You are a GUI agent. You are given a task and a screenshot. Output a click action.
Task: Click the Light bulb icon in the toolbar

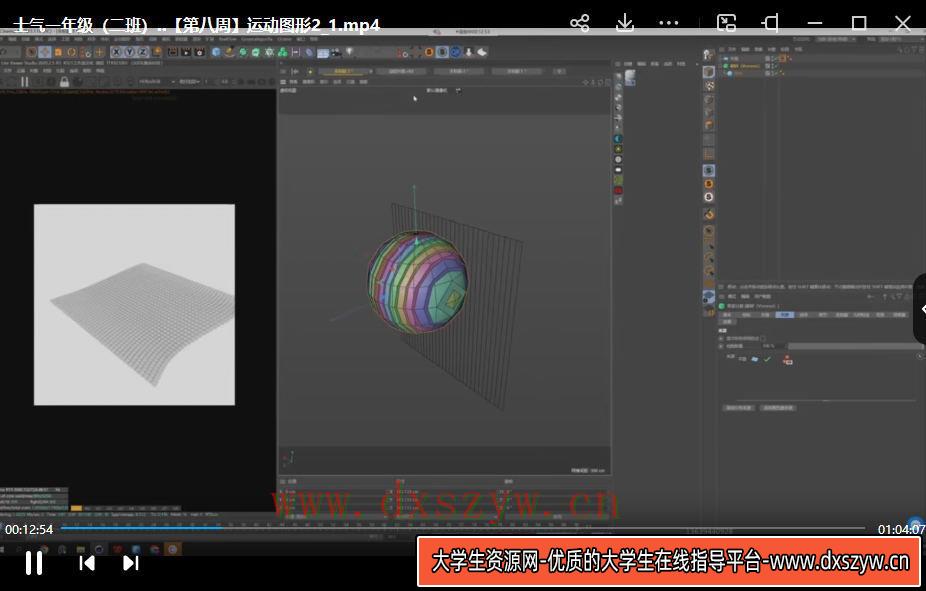[350, 52]
